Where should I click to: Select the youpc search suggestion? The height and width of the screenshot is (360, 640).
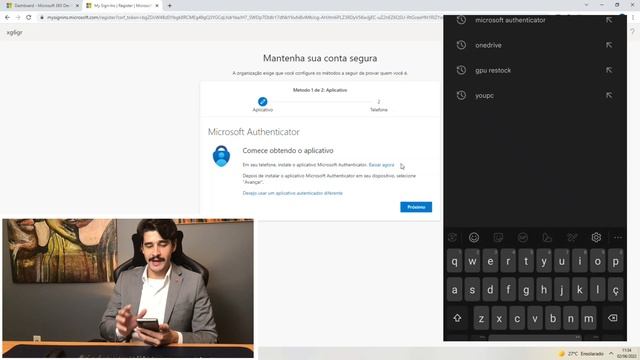(x=484, y=96)
